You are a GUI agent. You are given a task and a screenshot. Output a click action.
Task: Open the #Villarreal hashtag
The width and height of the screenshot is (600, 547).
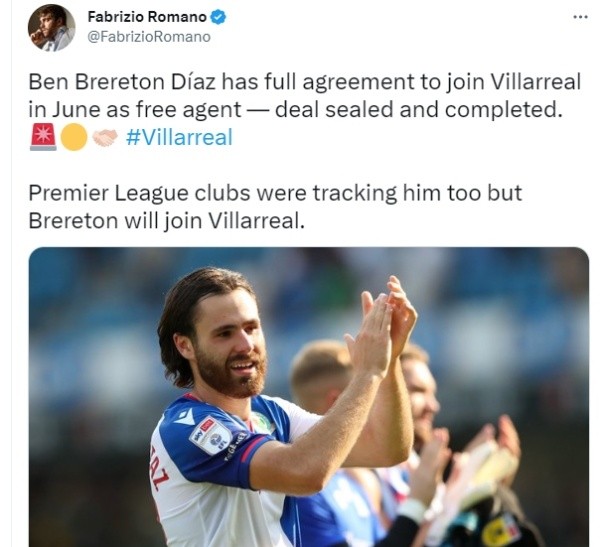point(179,137)
